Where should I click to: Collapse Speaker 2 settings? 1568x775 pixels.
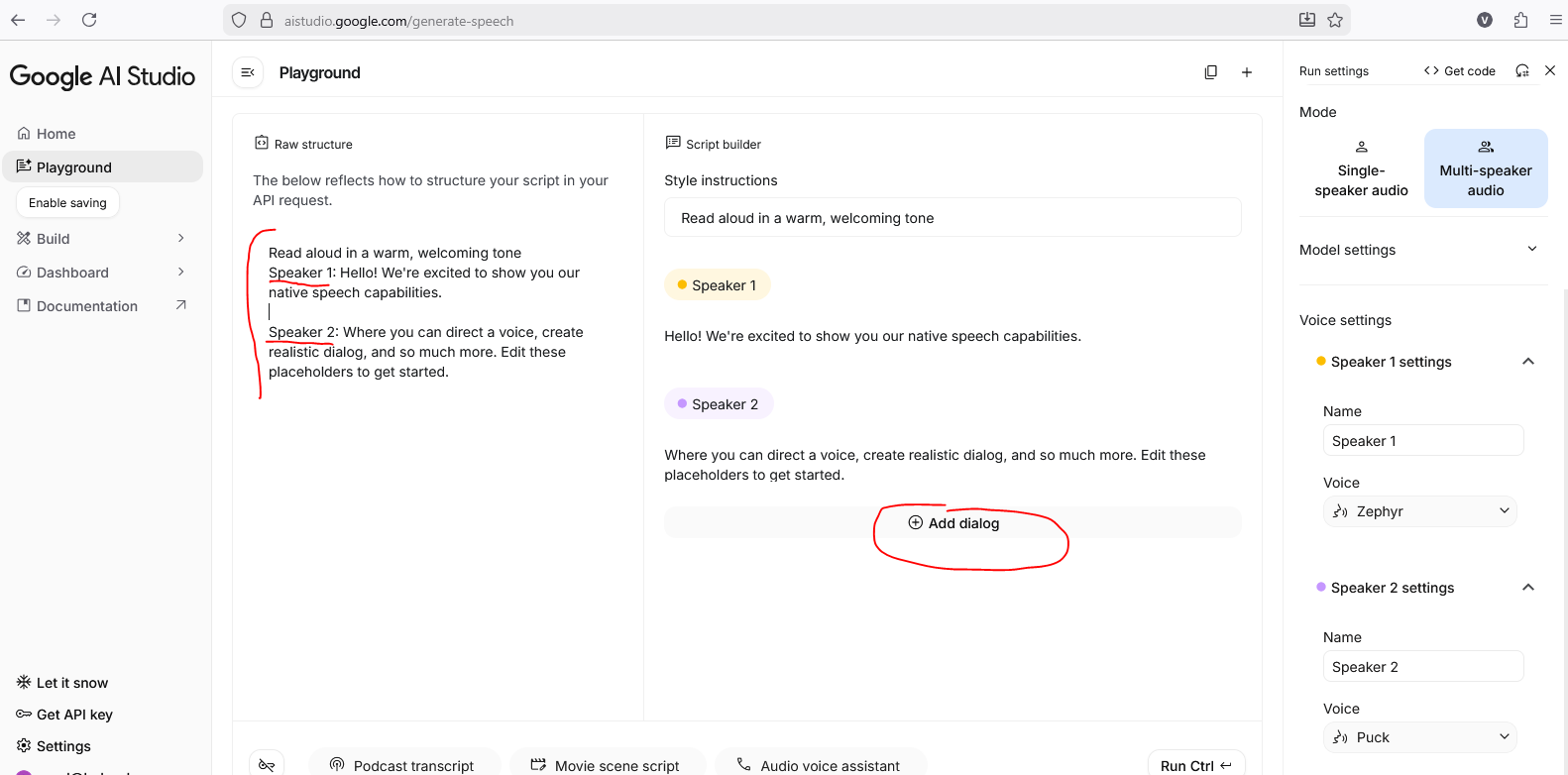tap(1528, 588)
